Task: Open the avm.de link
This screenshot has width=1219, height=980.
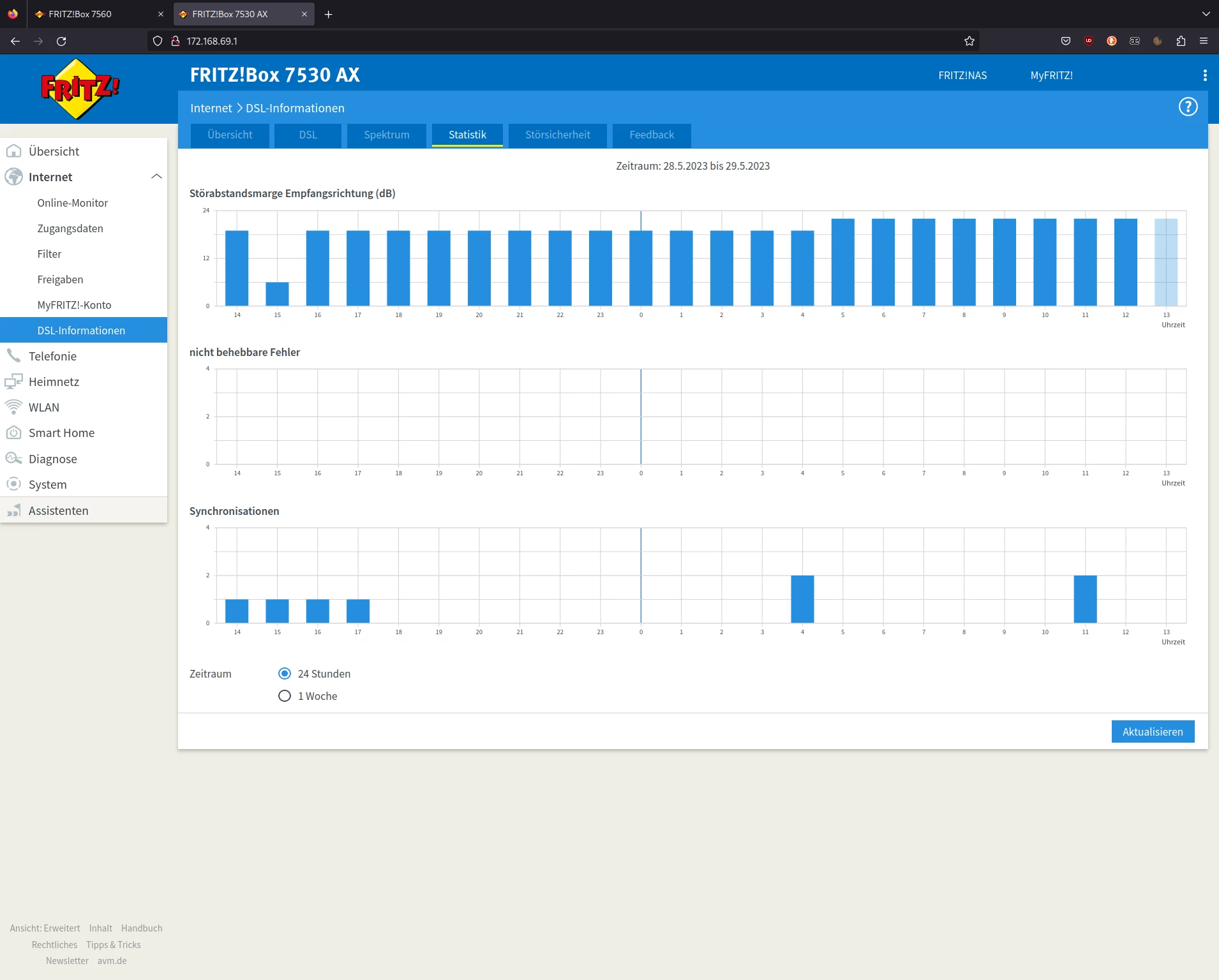Action: point(112,961)
